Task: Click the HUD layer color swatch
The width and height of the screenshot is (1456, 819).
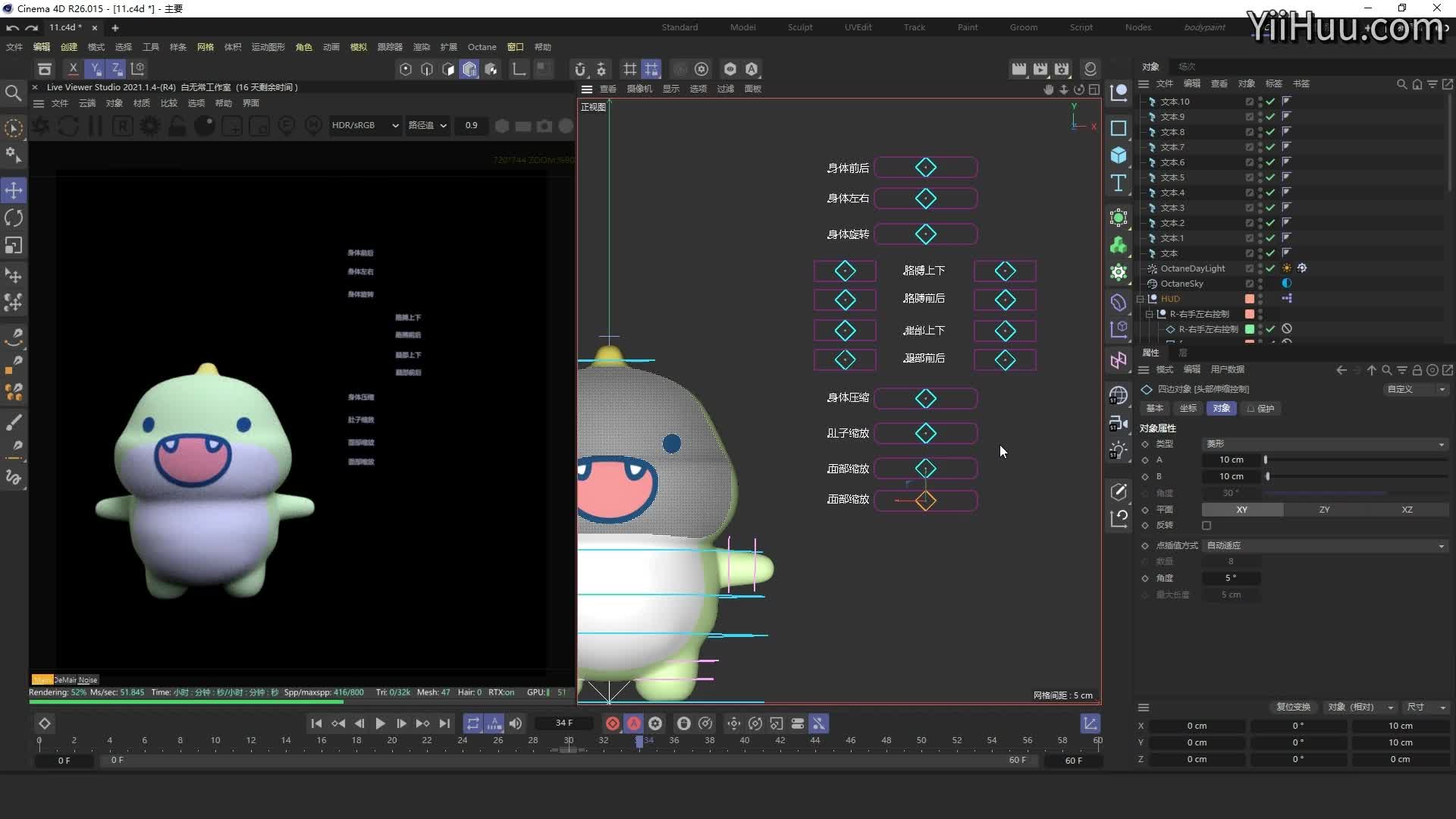Action: 1250,299
